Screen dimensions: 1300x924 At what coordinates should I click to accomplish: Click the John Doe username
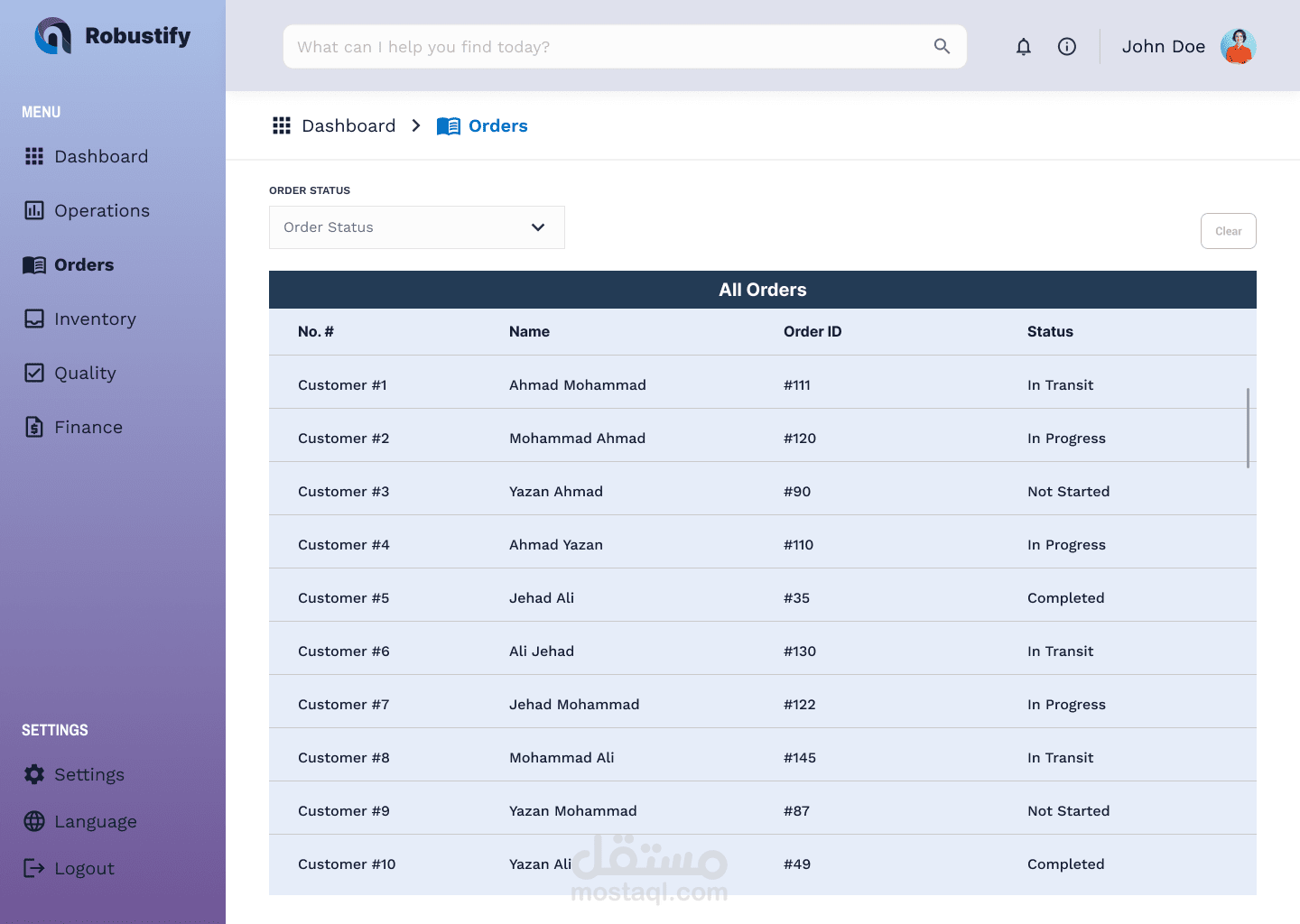pos(1164,47)
